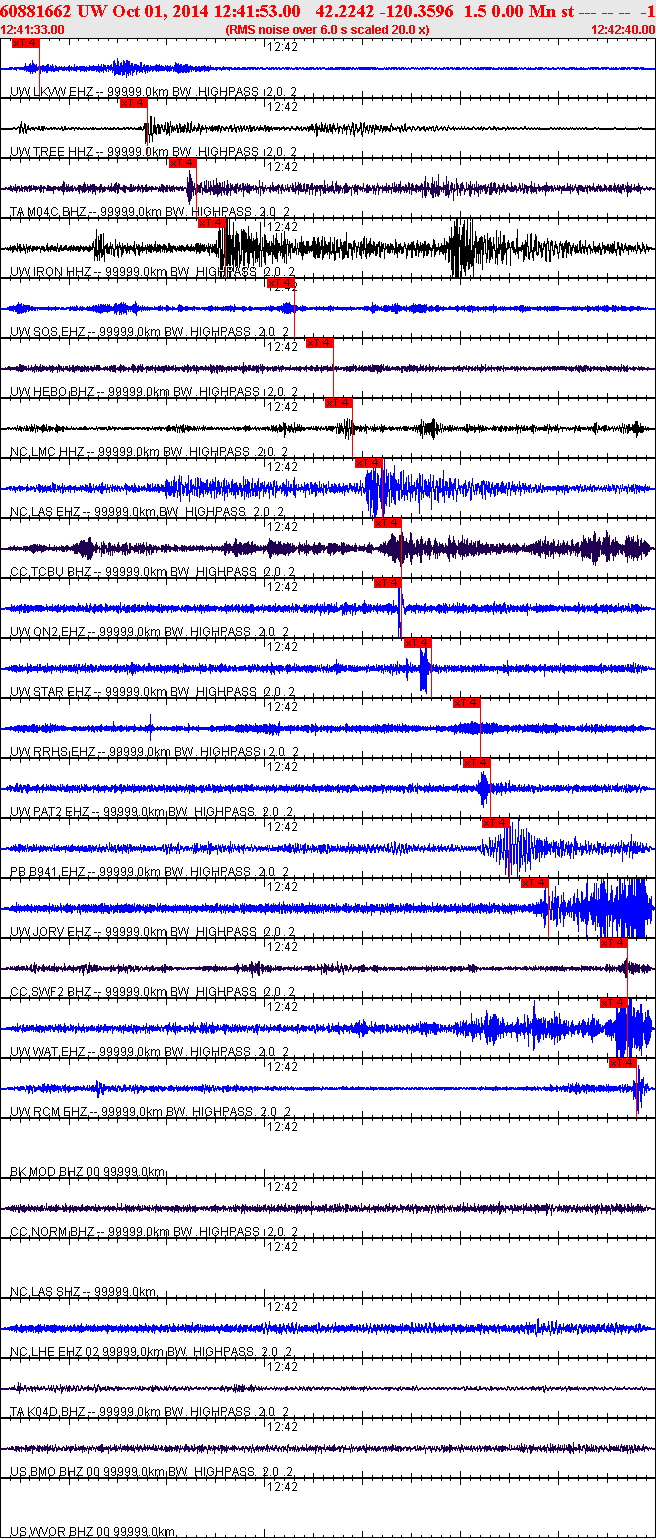Select the UW LKVW EHZ station label
The height and width of the screenshot is (1538, 656).
coord(153,92)
